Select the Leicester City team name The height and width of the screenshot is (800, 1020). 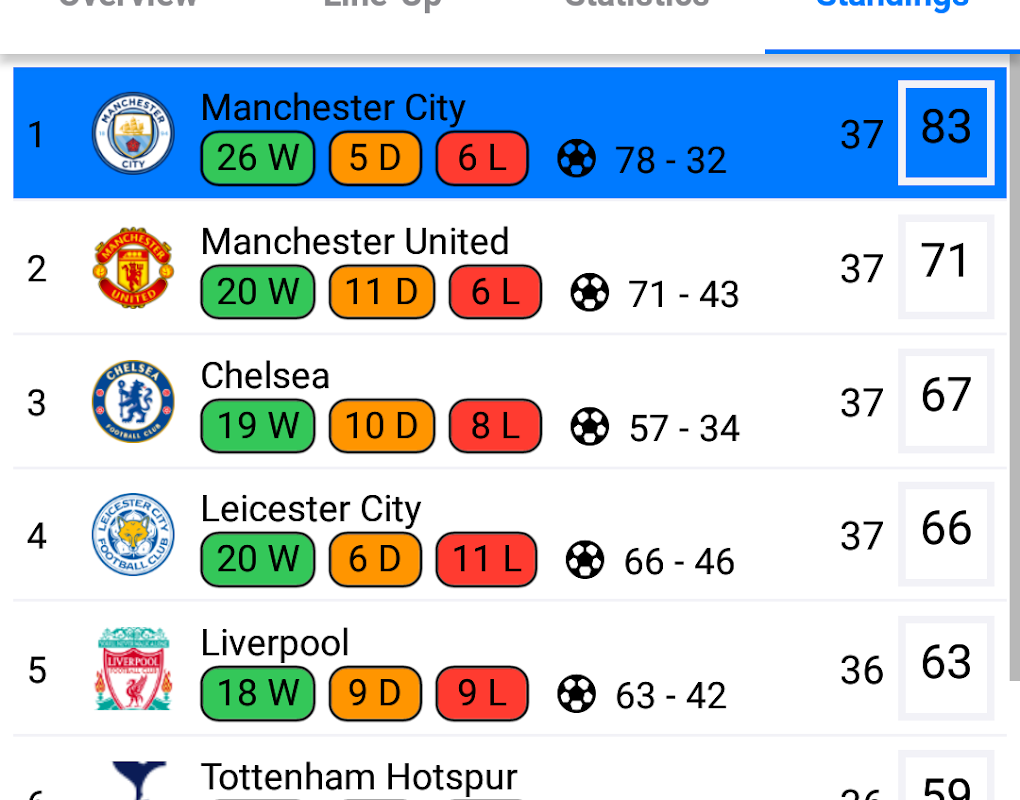pyautogui.click(x=311, y=509)
